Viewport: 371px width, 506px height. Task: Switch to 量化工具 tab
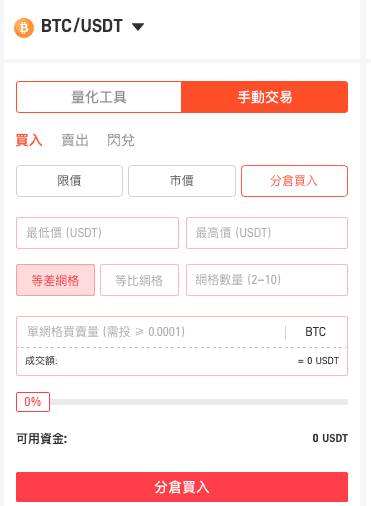click(x=99, y=97)
